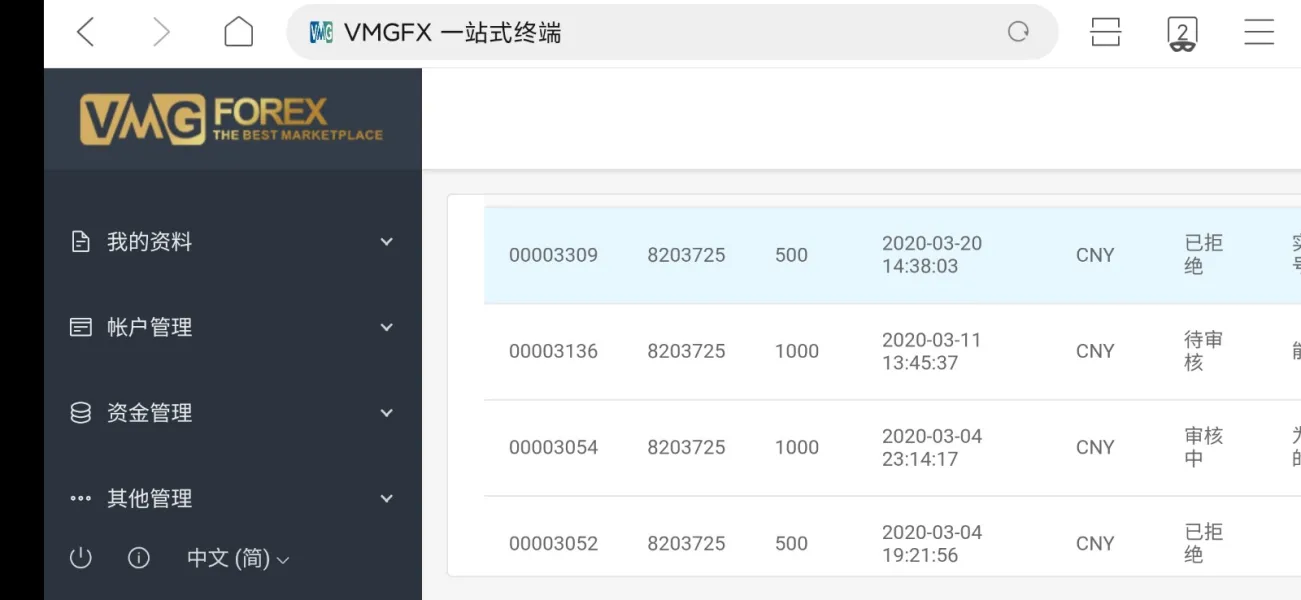Screen dimensions: 1301x600
Task: Reload the page with refresh icon
Action: tap(1018, 33)
